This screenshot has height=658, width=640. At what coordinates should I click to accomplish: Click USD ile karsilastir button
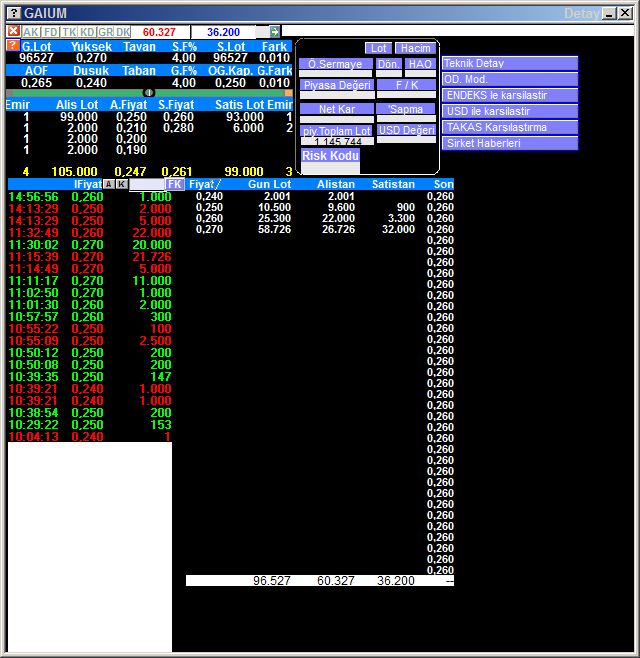pyautogui.click(x=510, y=111)
